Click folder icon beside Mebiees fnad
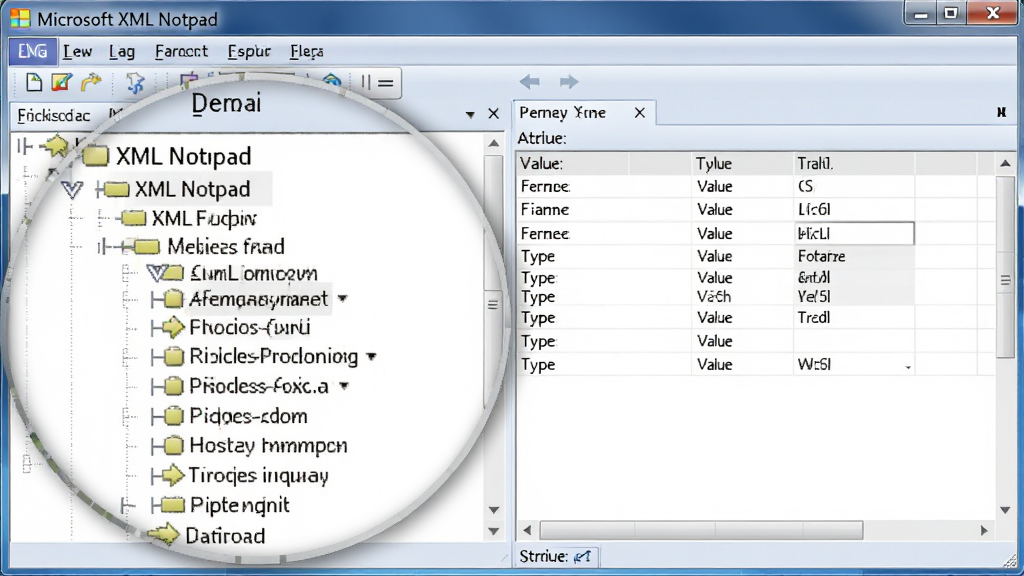Image resolution: width=1024 pixels, height=576 pixels. pos(146,246)
